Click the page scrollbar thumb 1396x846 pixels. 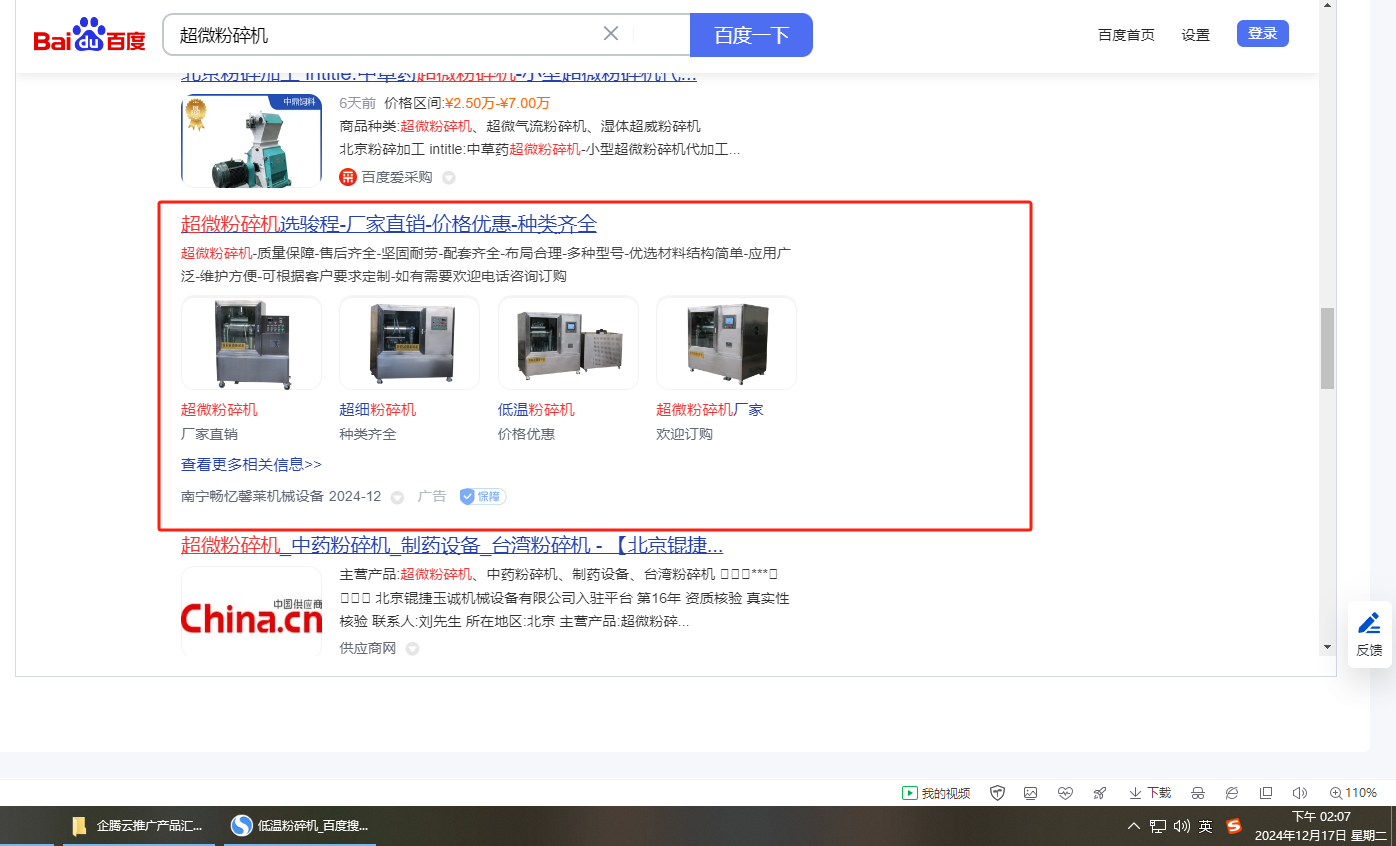[1327, 348]
